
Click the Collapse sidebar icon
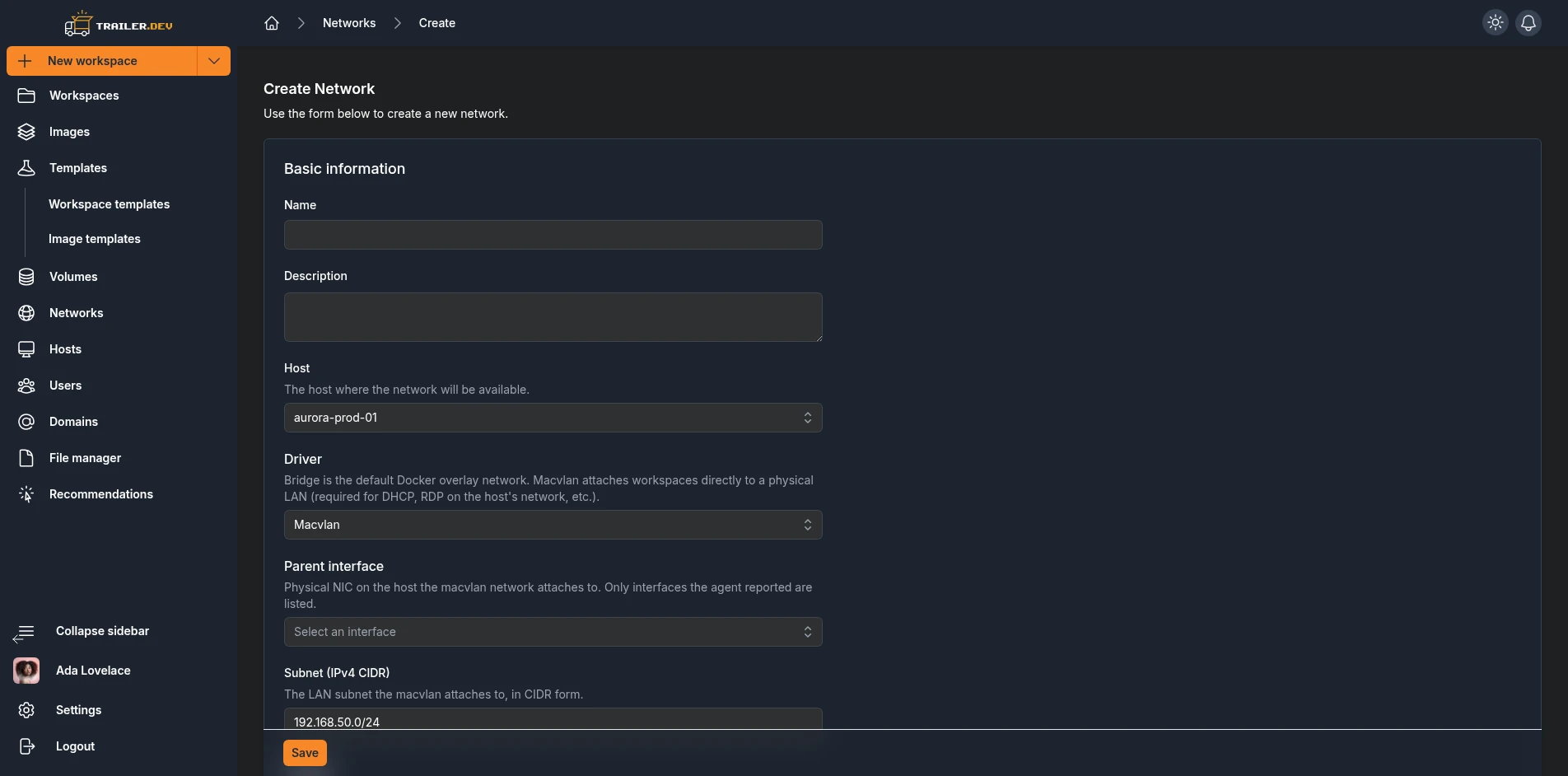pos(24,633)
